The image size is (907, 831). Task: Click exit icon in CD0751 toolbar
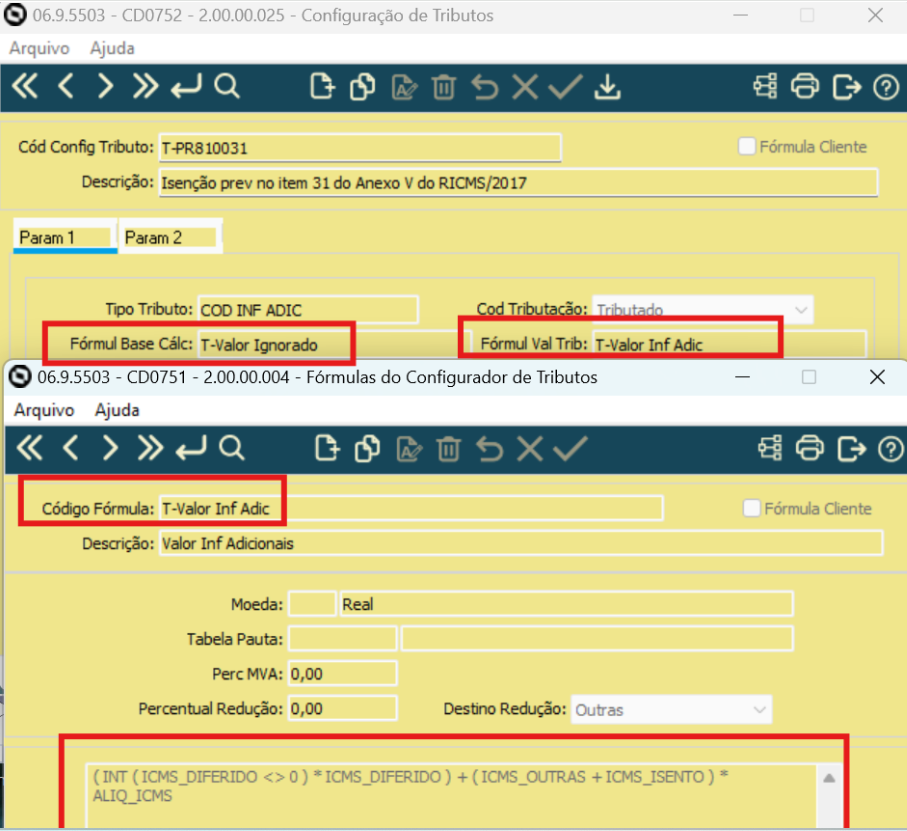[x=851, y=449]
